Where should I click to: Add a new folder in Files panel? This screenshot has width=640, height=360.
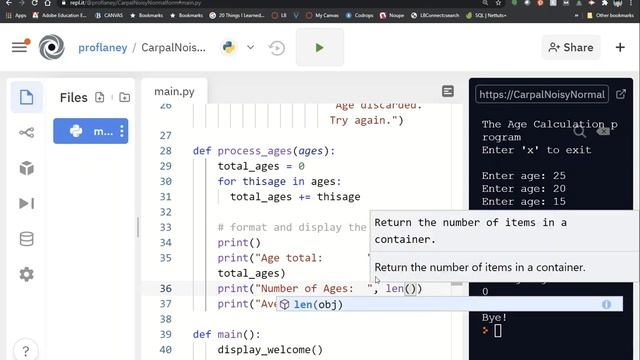(x=124, y=97)
